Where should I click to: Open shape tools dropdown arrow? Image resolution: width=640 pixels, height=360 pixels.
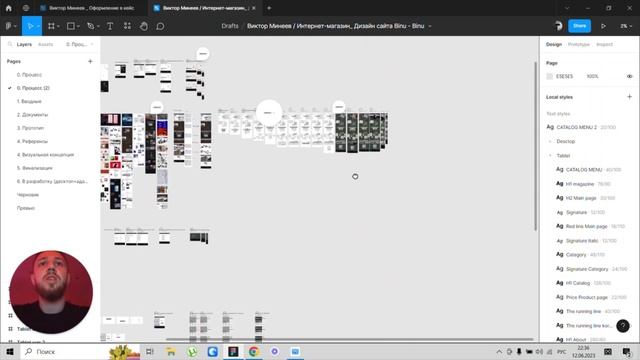pos(78,26)
